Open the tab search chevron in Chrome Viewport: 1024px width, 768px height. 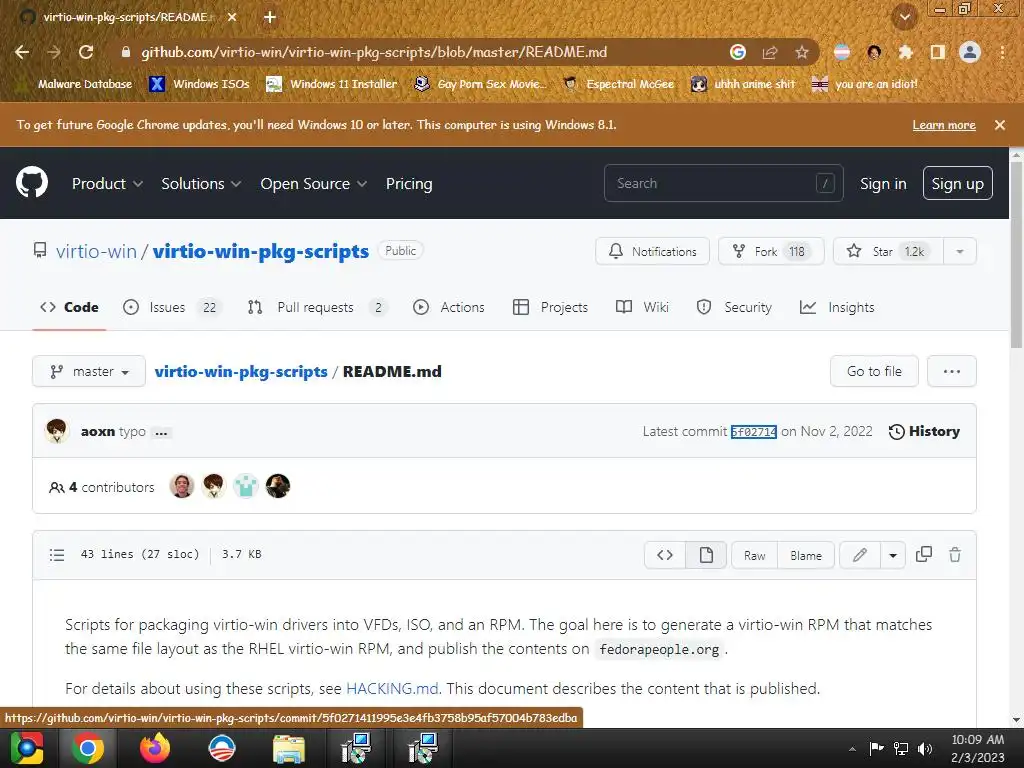pos(904,18)
